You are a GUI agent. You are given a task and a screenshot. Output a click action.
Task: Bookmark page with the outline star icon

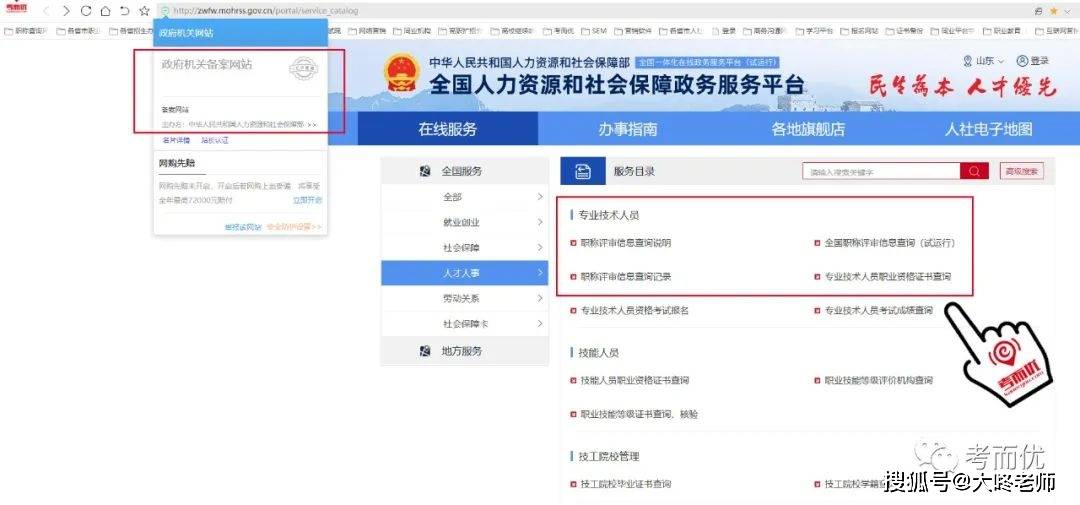point(144,11)
